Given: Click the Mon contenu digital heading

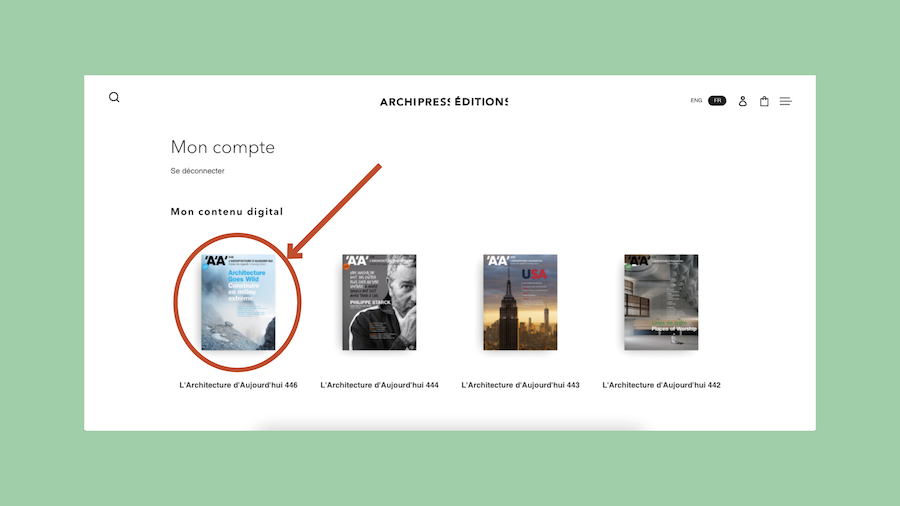Looking at the screenshot, I should 227,212.
